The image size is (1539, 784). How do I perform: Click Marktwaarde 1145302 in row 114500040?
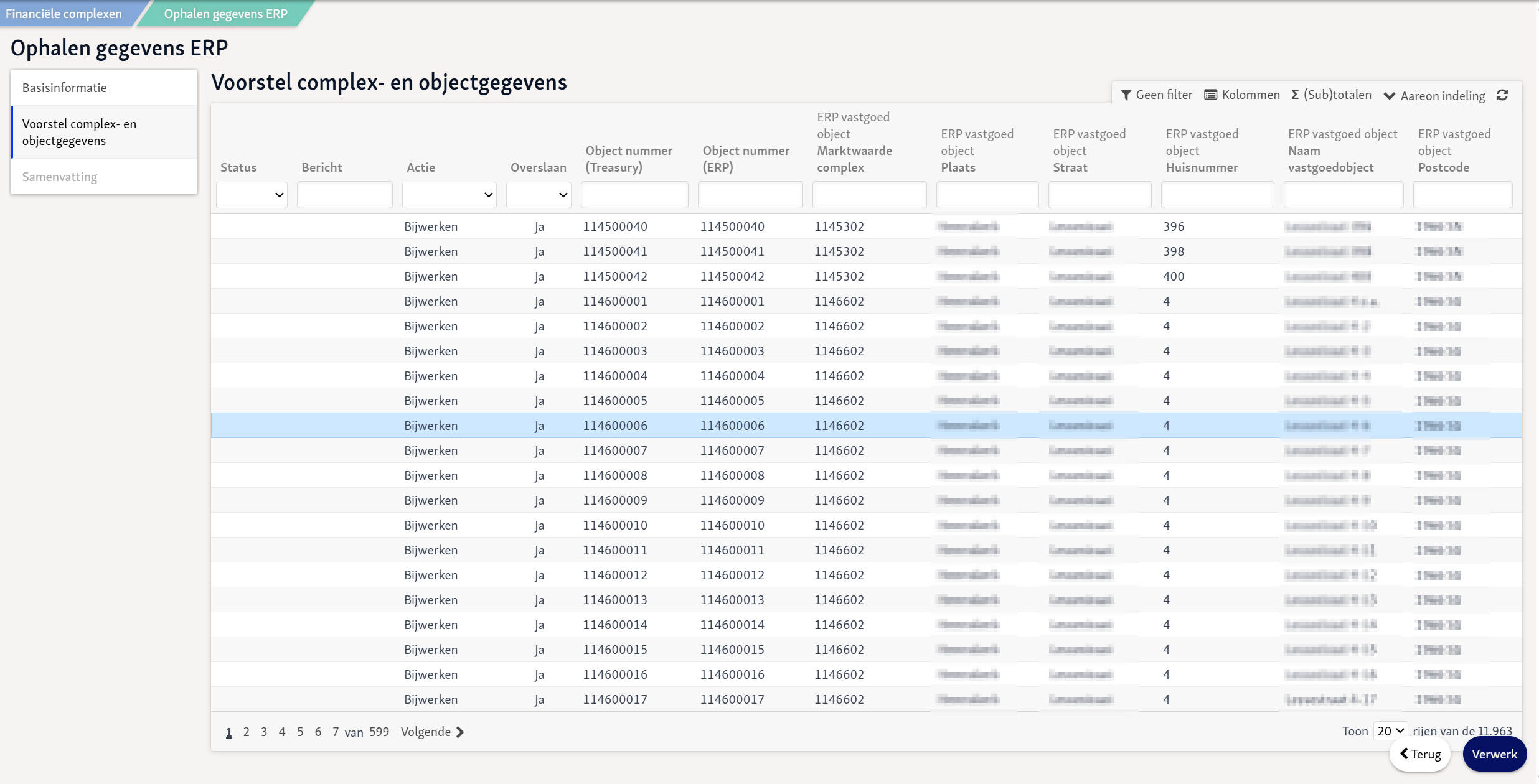[x=839, y=226]
